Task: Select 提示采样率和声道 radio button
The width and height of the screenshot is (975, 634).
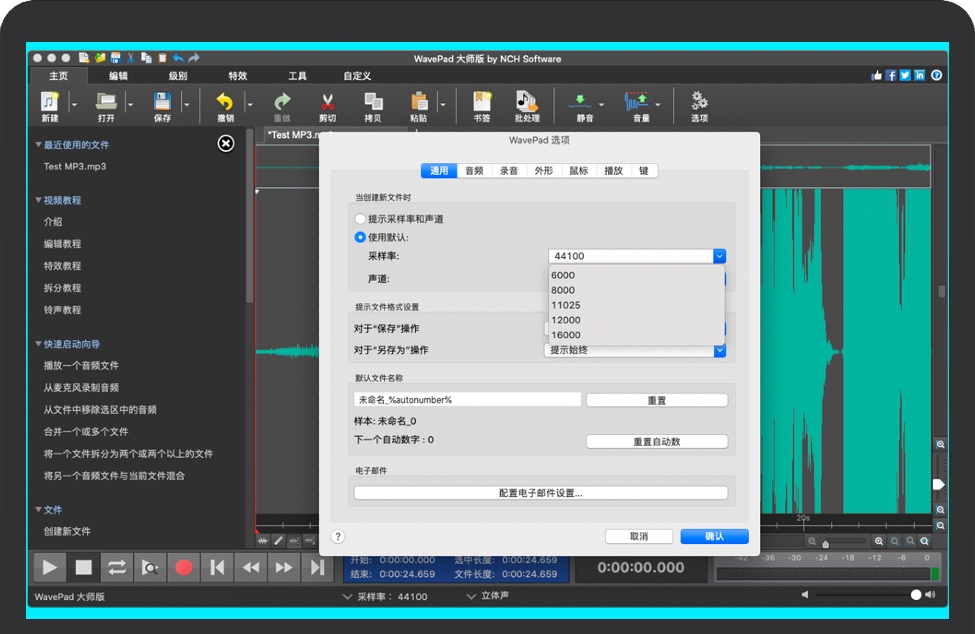Action: pos(361,219)
